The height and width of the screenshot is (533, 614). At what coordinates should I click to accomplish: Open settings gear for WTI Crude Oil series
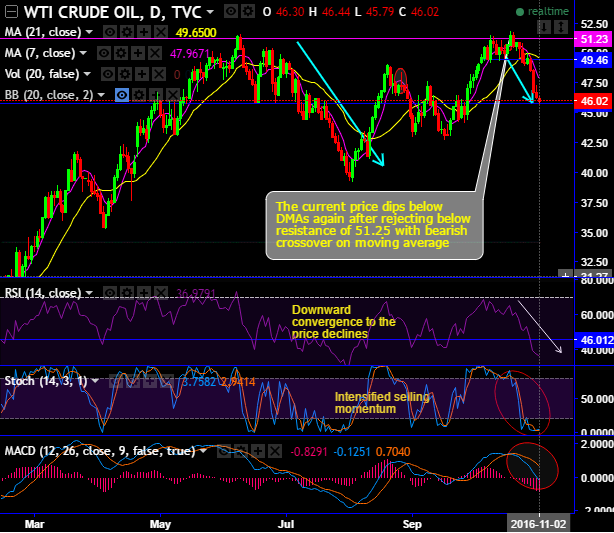tap(248, 12)
